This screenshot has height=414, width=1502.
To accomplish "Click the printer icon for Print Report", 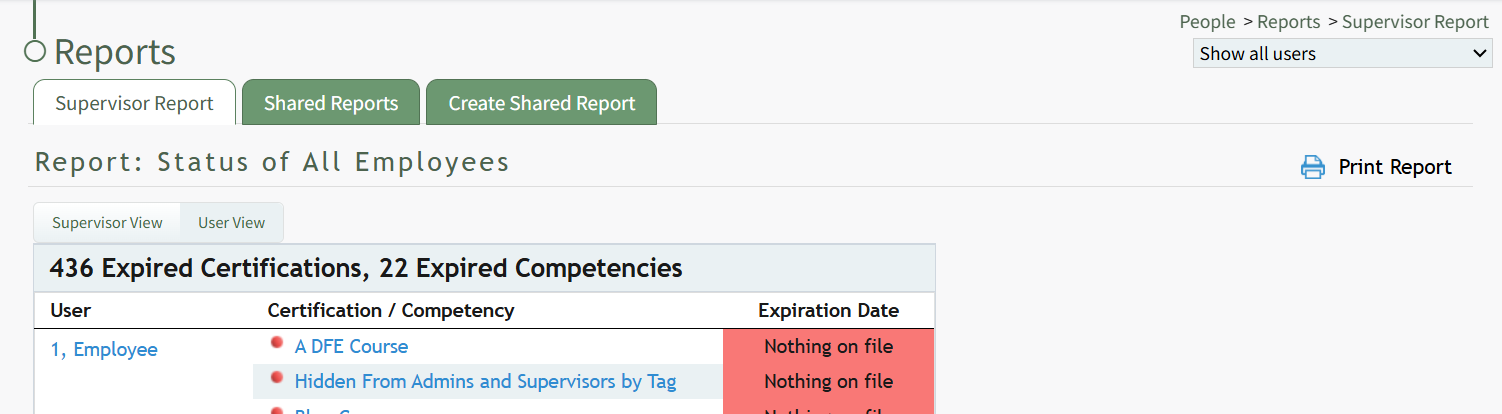I will pyautogui.click(x=1312, y=167).
